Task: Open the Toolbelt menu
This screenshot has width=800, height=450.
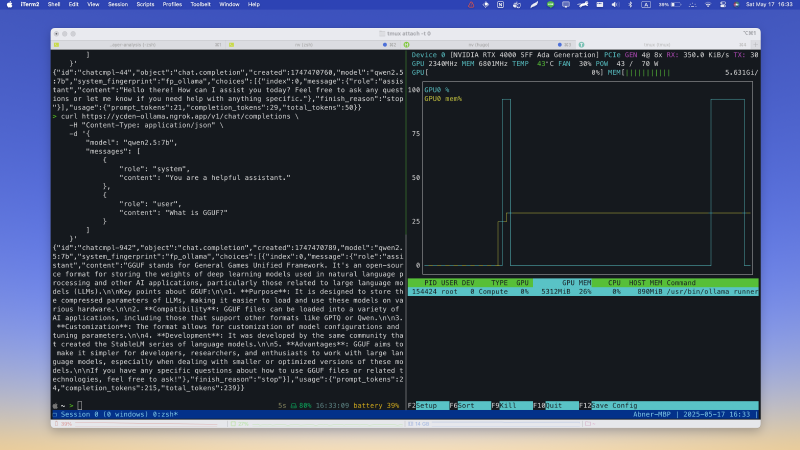Action: coord(201,5)
